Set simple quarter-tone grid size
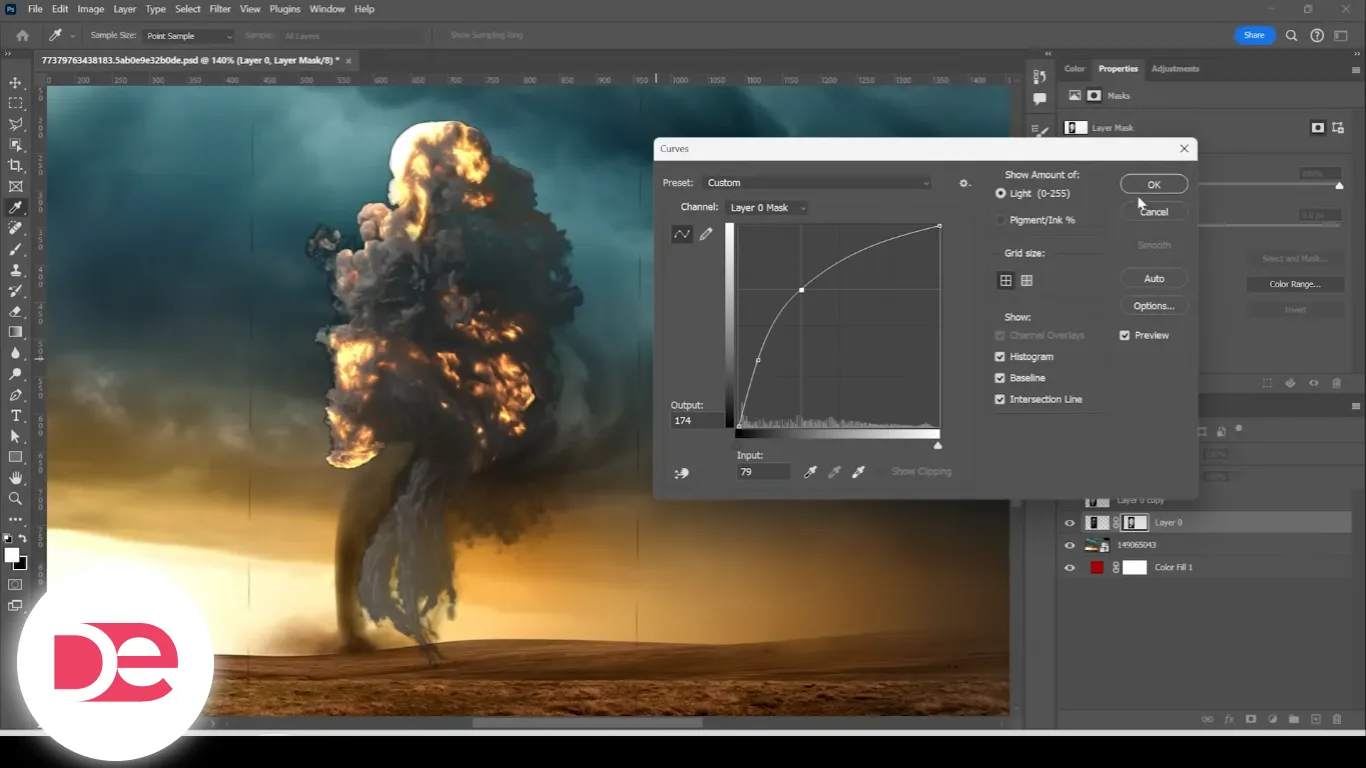This screenshot has height=768, width=1366. click(x=1006, y=281)
